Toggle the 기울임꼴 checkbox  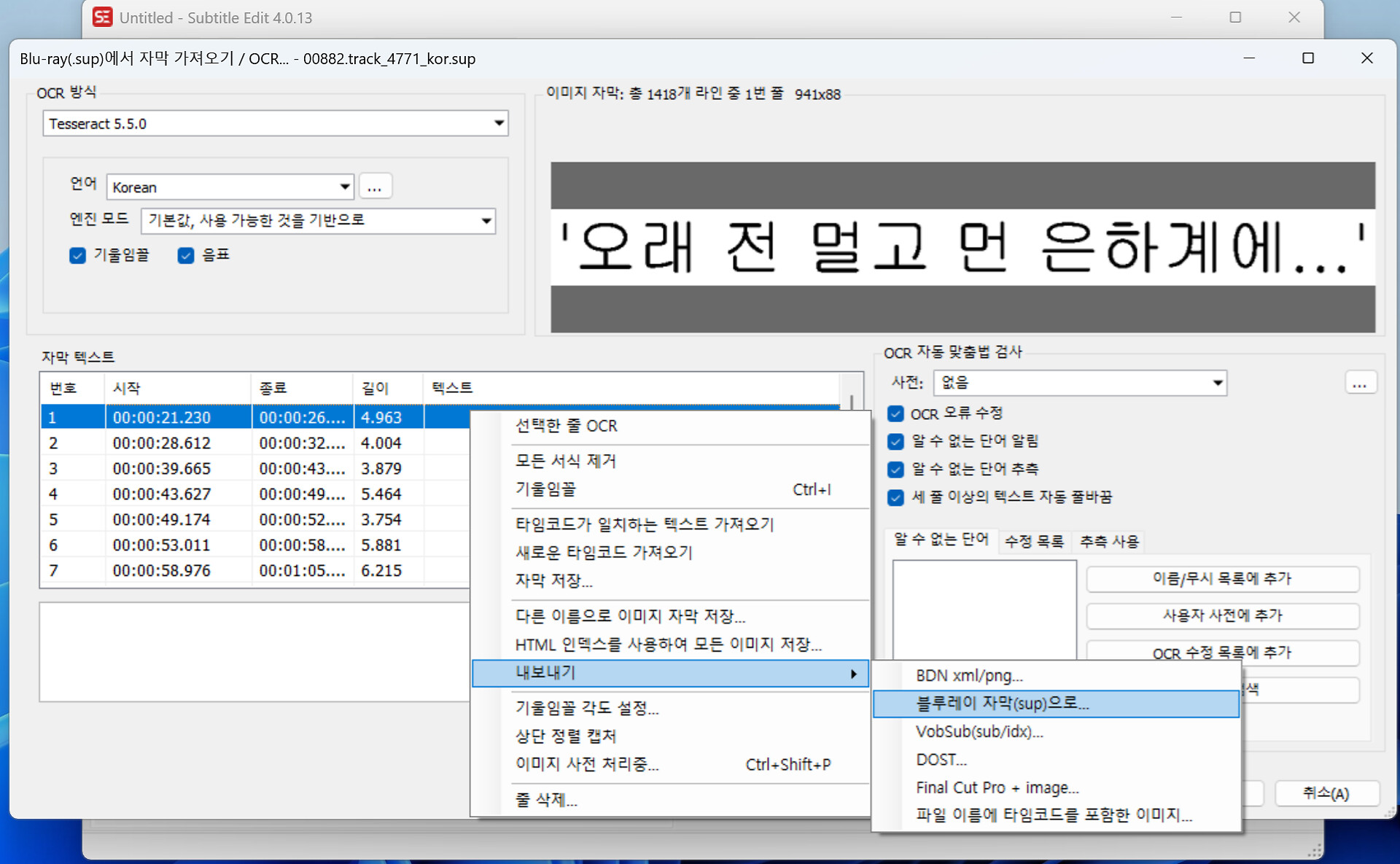point(78,255)
